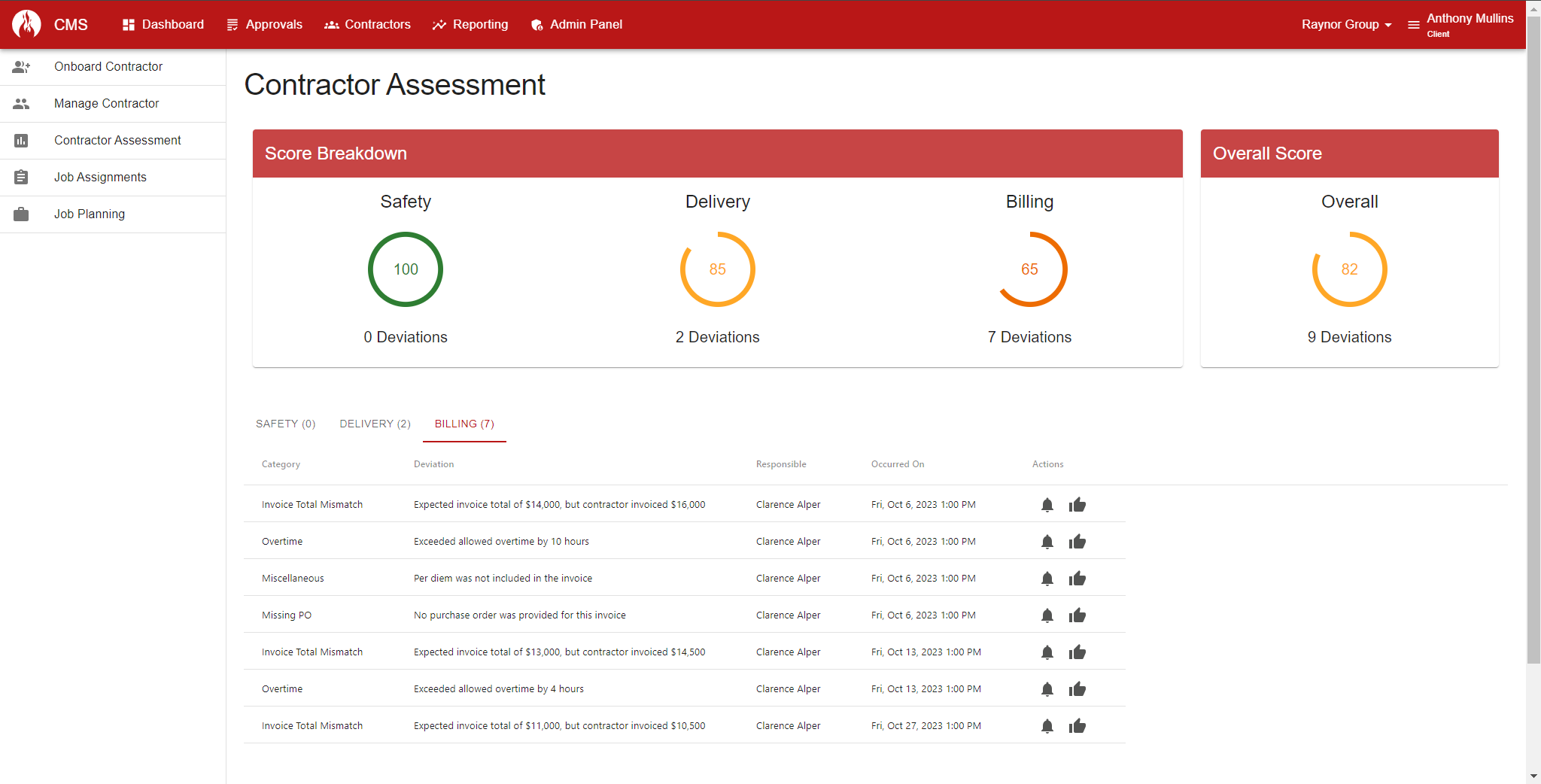Open the Reporting trending icon
The width and height of the screenshot is (1541, 784).
click(x=439, y=24)
